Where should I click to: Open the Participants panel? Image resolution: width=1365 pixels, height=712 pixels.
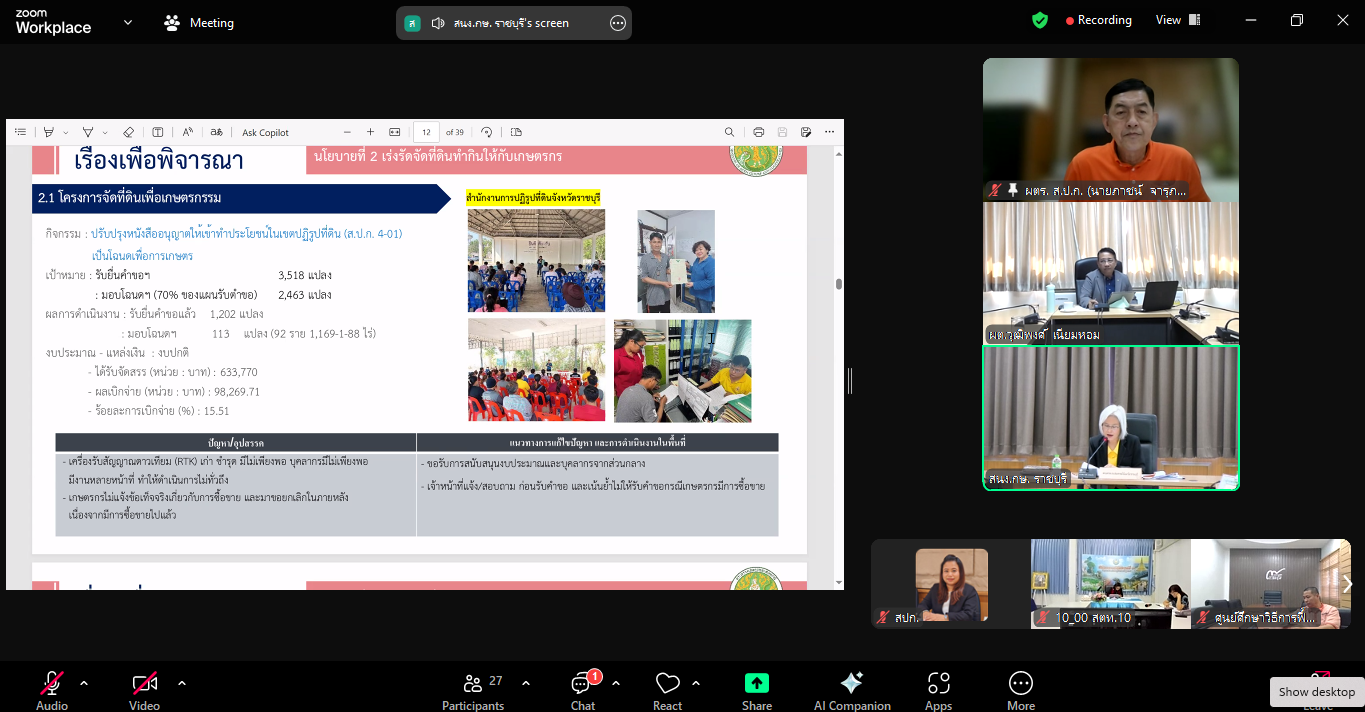473,690
